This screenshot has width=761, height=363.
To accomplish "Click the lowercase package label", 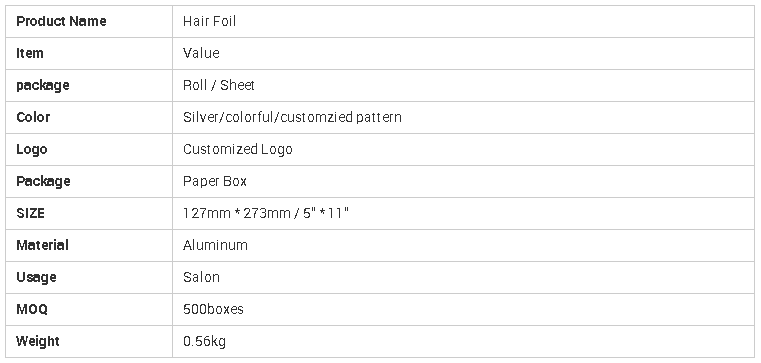I will tap(43, 86).
